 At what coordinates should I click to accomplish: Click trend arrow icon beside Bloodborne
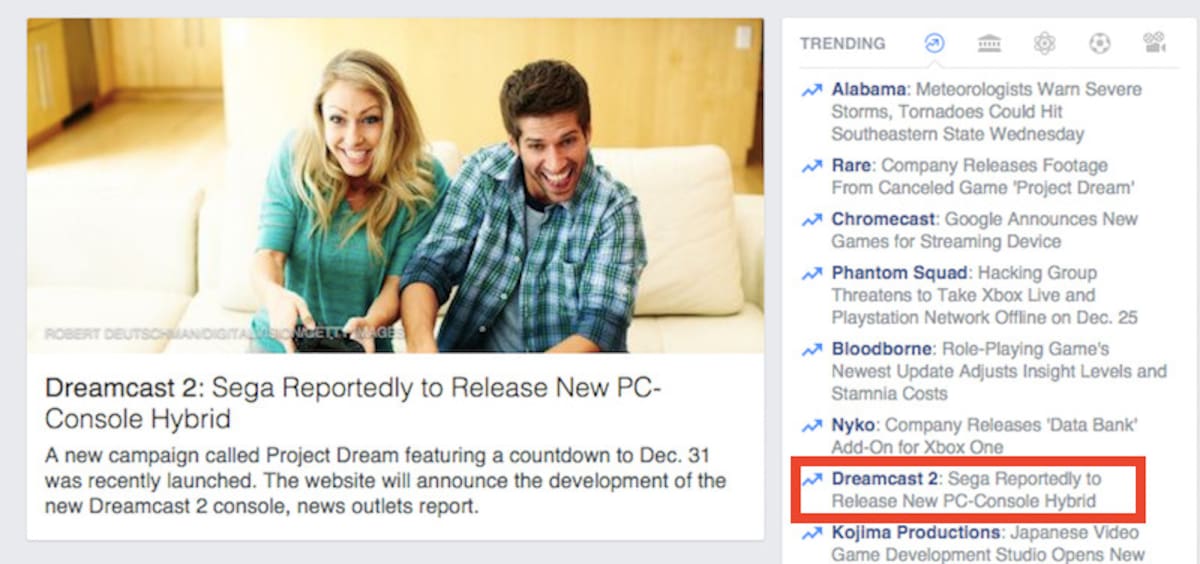coord(811,350)
